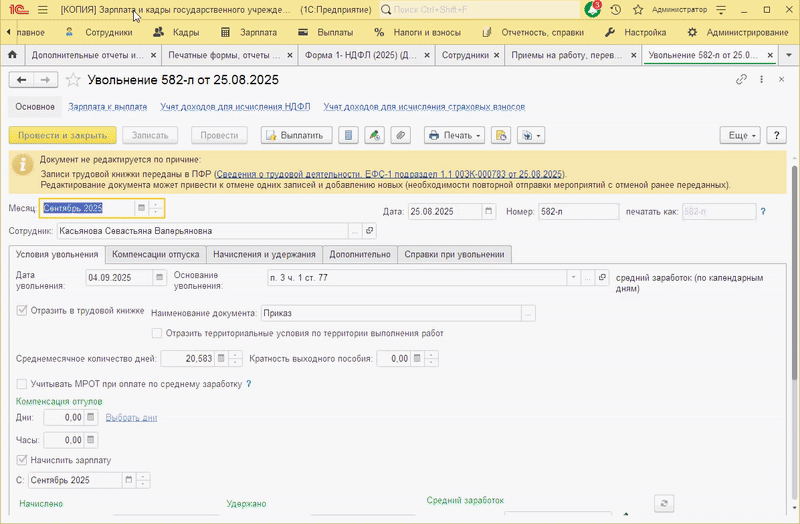Click the Среднемесячное количество дней stepper
The width and height of the screenshot is (800, 524).
[235, 359]
